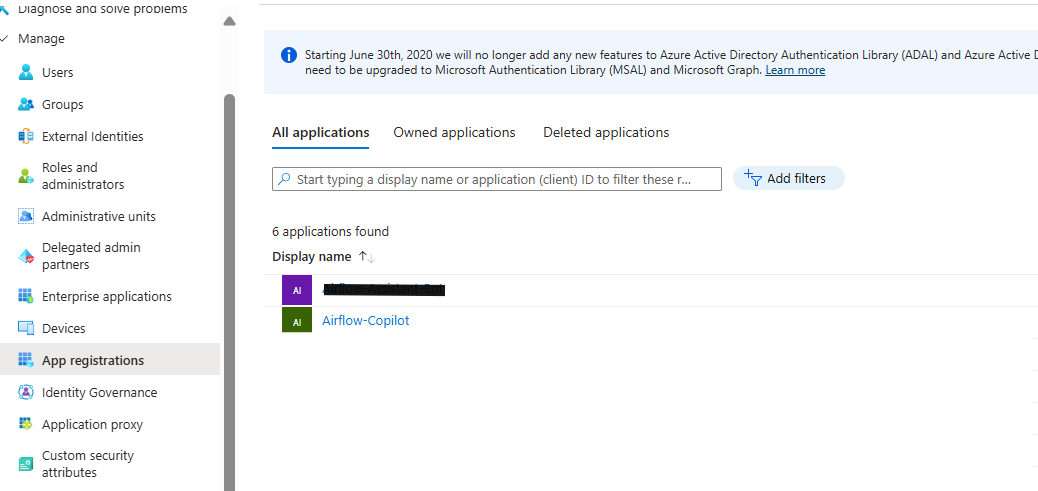Click the green Airflow-Copilot AI tile icon
This screenshot has width=1038, height=491.
[x=297, y=320]
